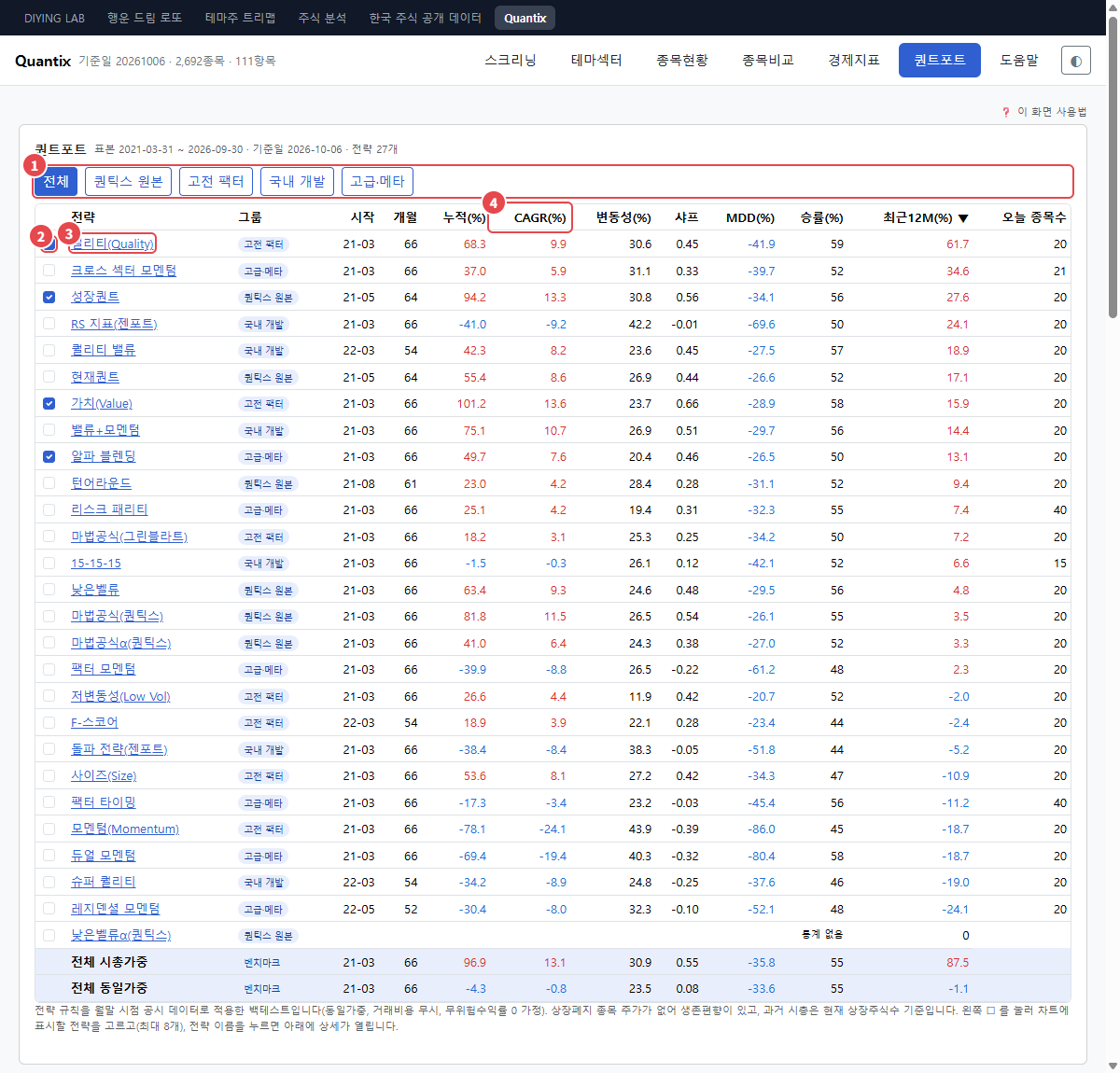Open the 사이즈(Size) strategy link
The image size is (1120, 1073).
tap(104, 775)
